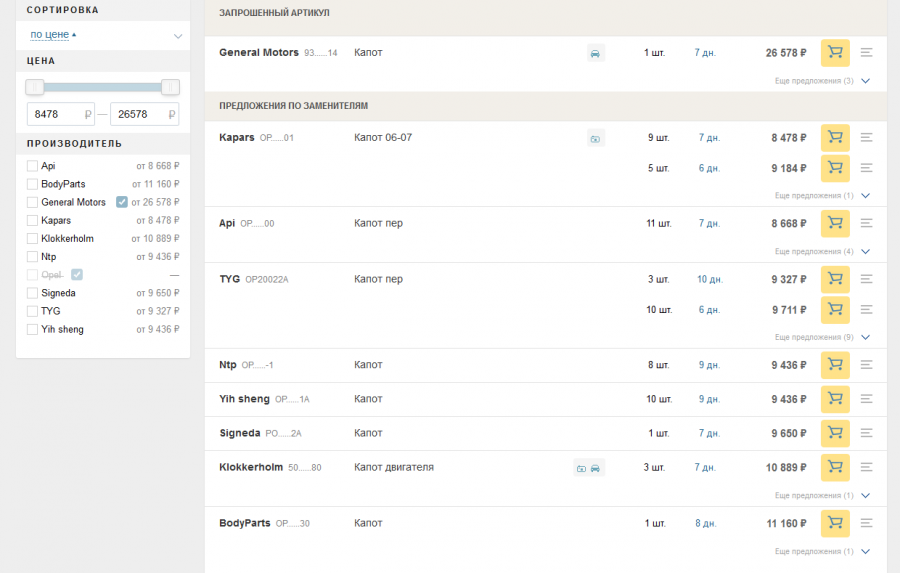Select the TYG OP20022A article number
Viewport: 900px width, 573px height.
(x=267, y=280)
